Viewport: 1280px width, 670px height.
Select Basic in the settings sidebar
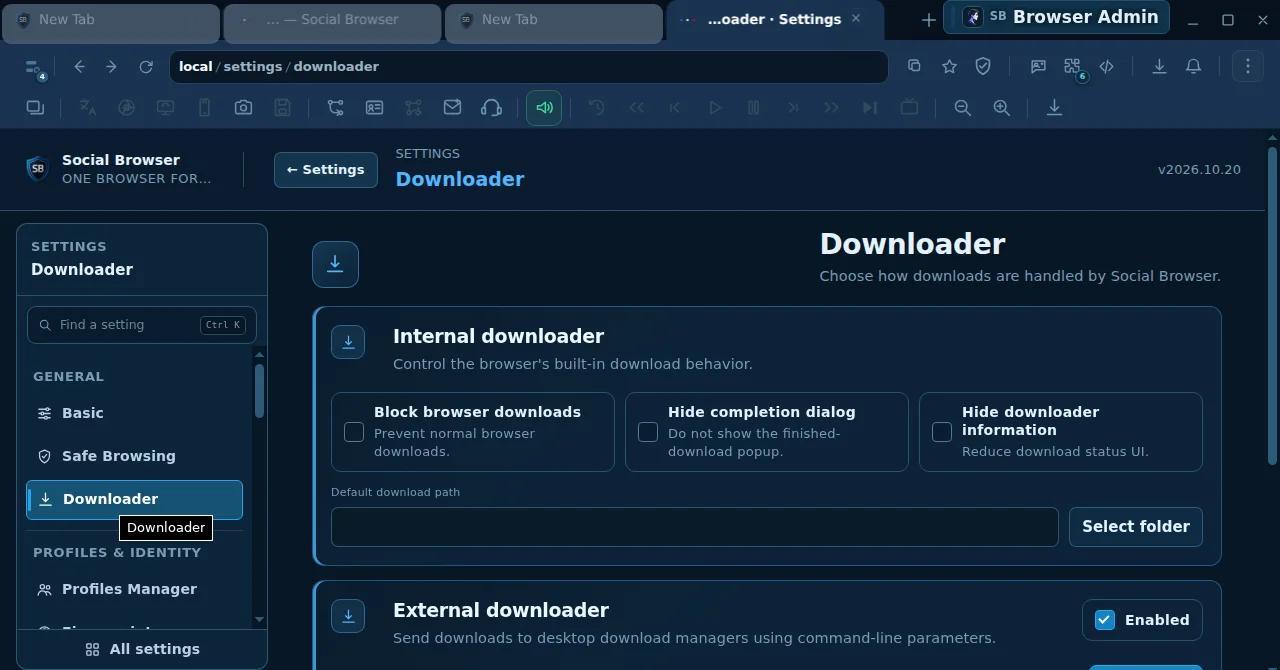tap(134, 413)
